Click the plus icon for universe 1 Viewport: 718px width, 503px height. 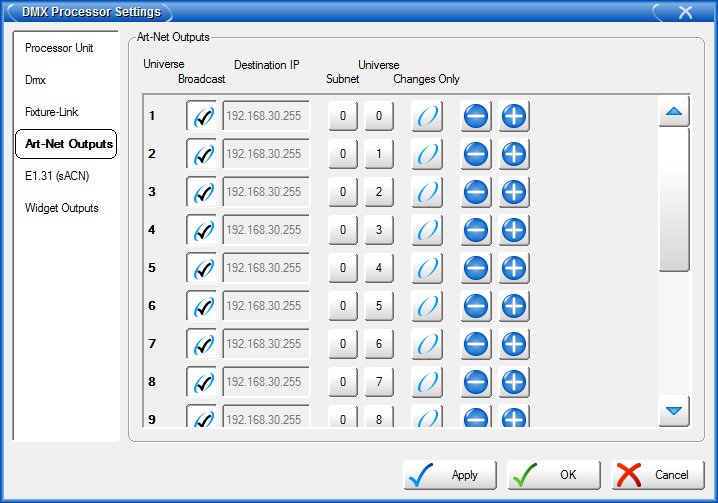point(514,116)
